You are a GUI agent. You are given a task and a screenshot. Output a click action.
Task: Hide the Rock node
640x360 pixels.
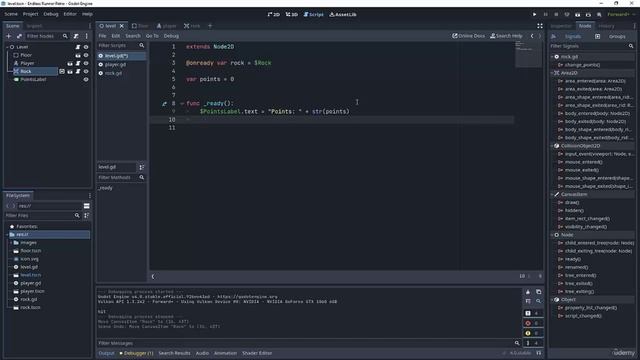click(86, 71)
